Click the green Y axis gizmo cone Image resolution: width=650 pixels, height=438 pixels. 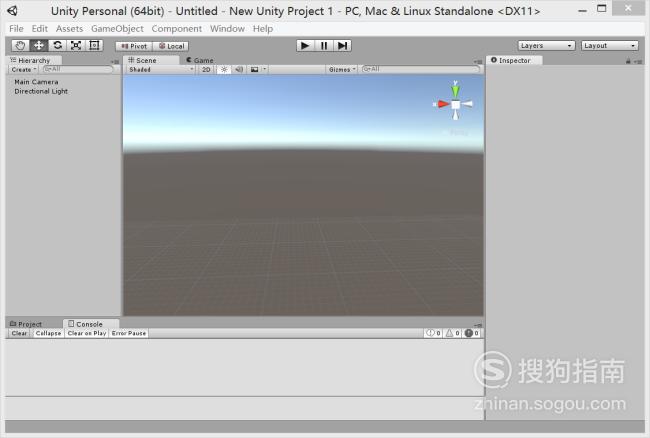pyautogui.click(x=455, y=90)
